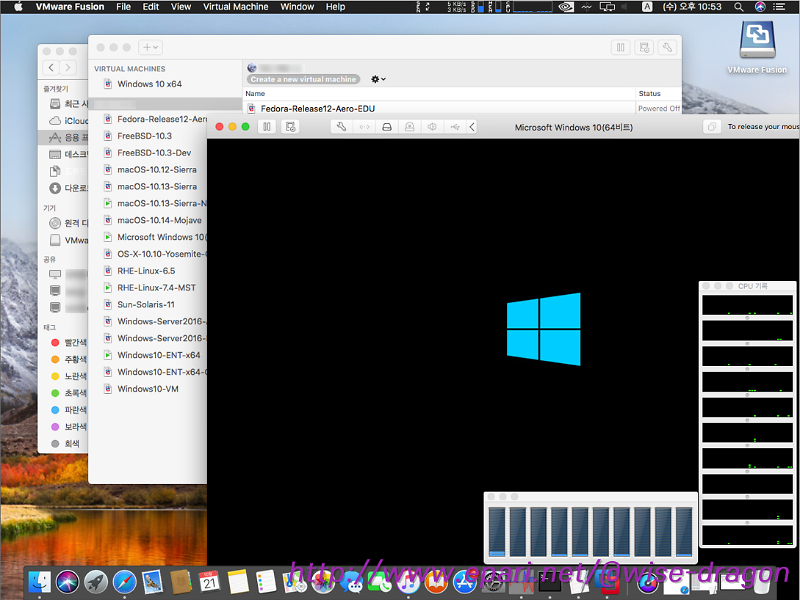The image size is (800, 600).
Task: Click the CPU history window title
Action: [x=753, y=286]
